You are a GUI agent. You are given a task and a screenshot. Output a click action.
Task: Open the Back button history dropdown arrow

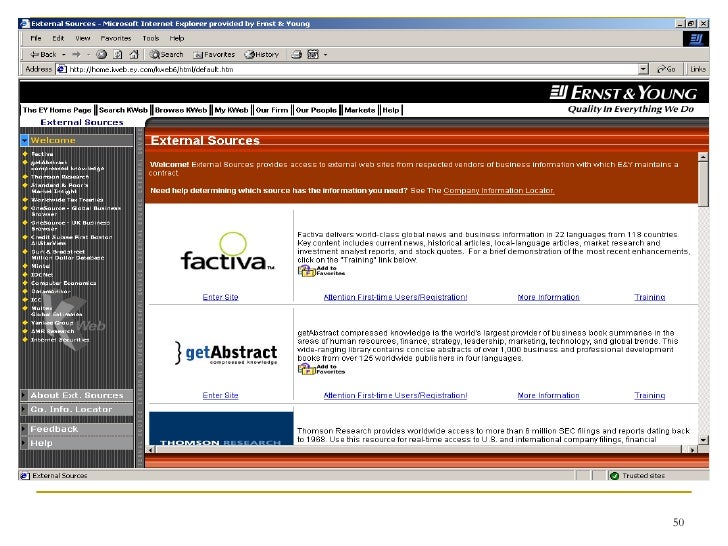click(64, 54)
